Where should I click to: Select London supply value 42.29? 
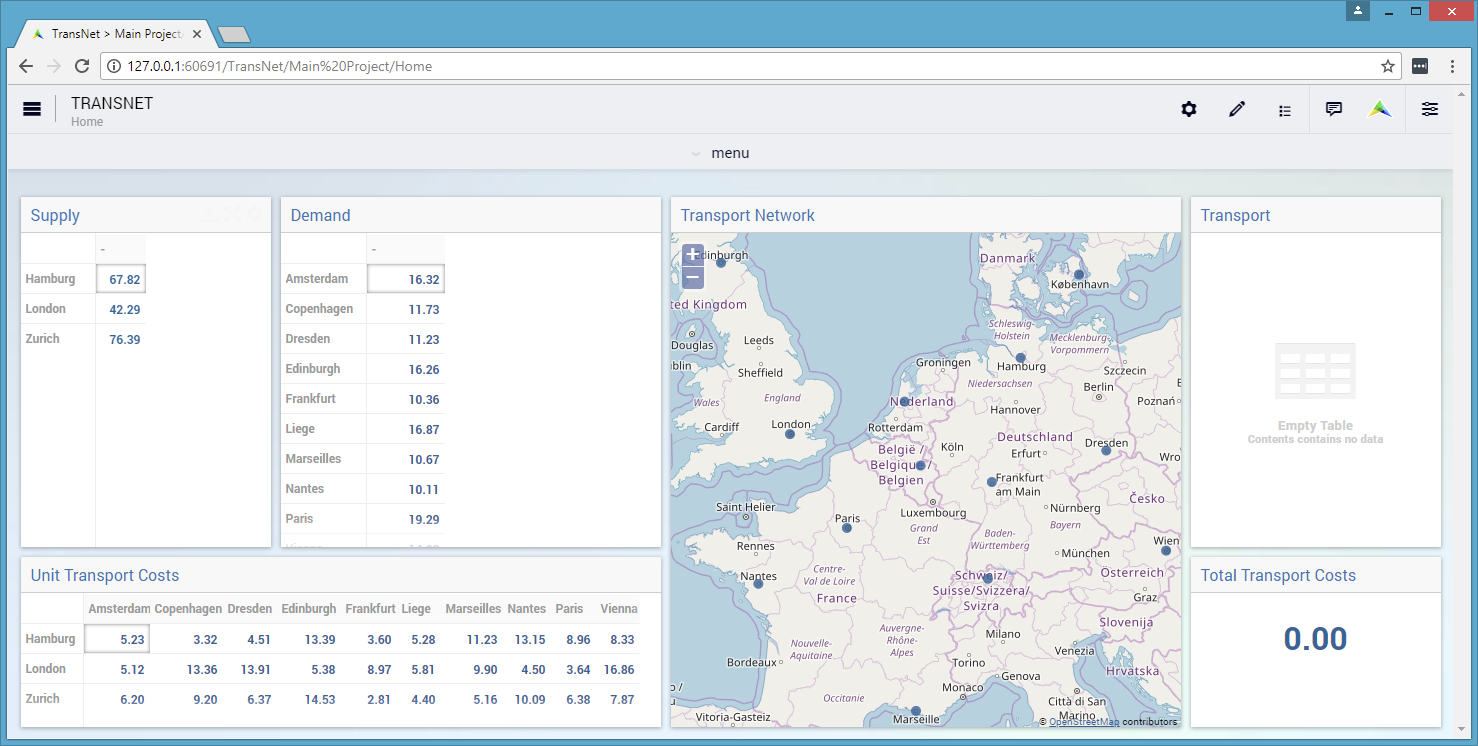[121, 309]
